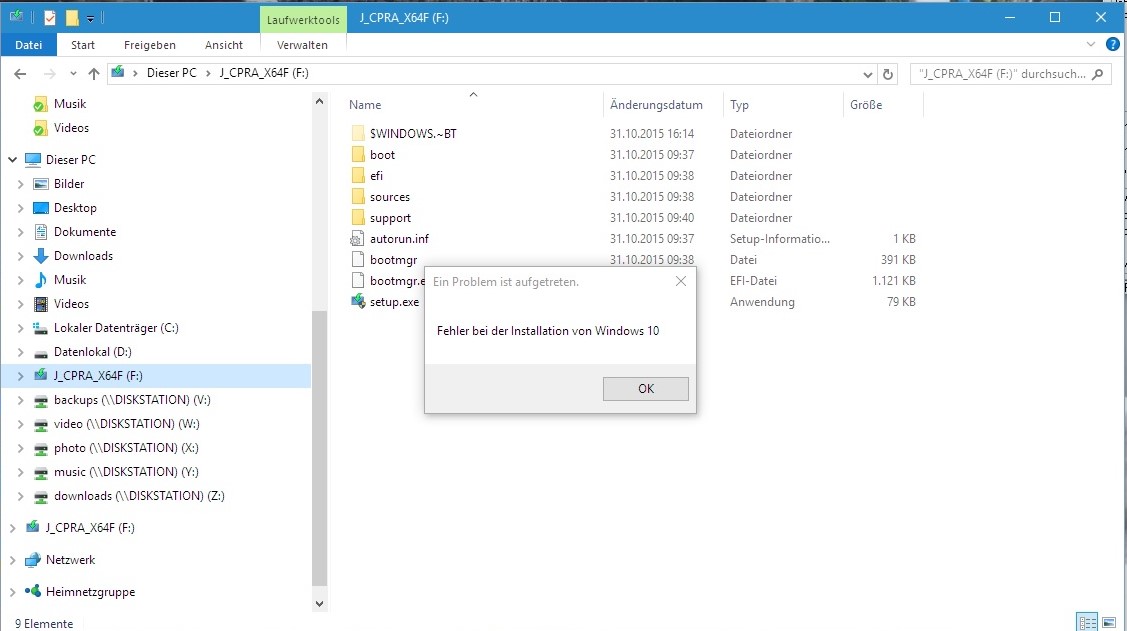Sort by the Typ column header
The height and width of the screenshot is (631, 1127).
739,105
